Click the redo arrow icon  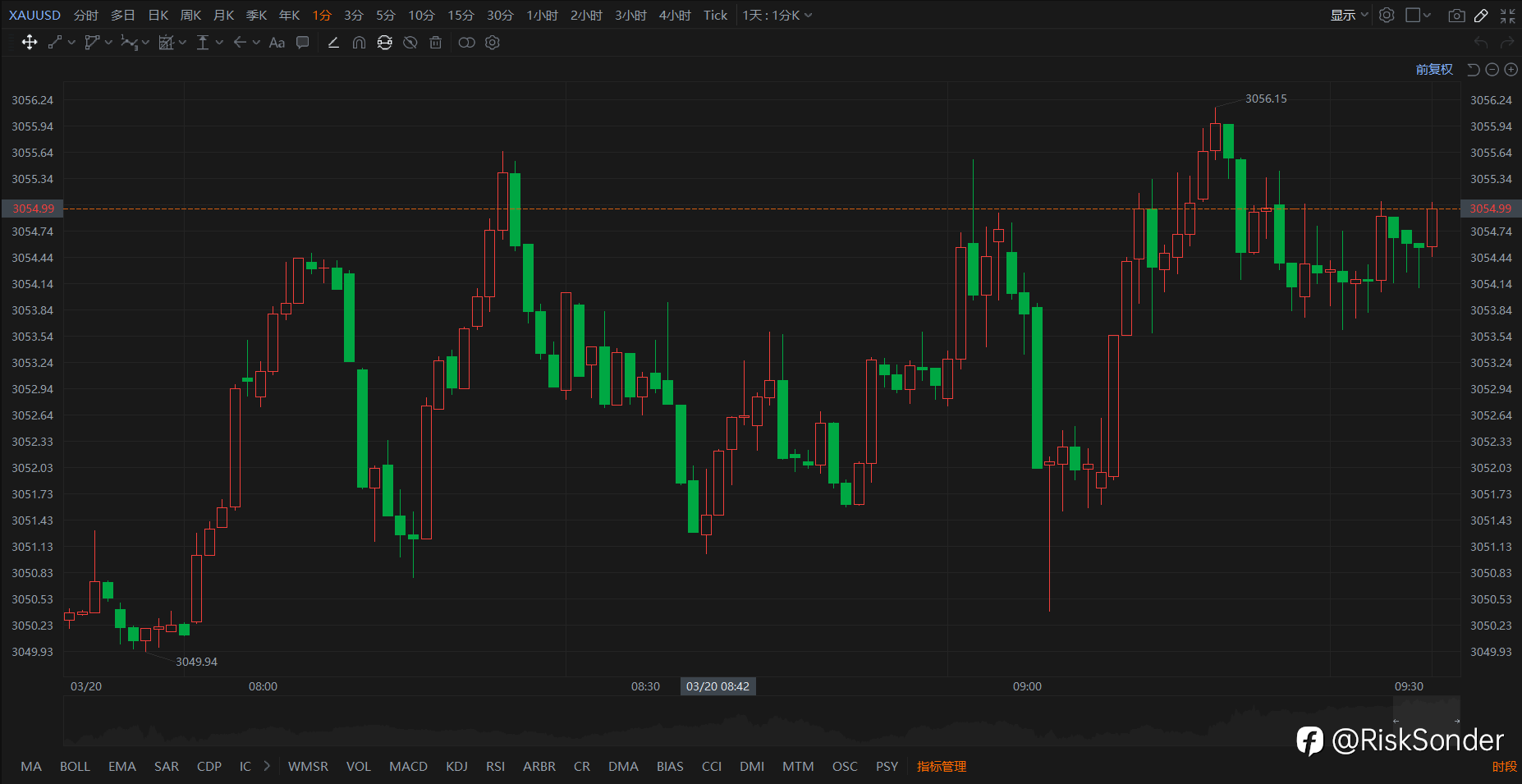coord(1507,43)
